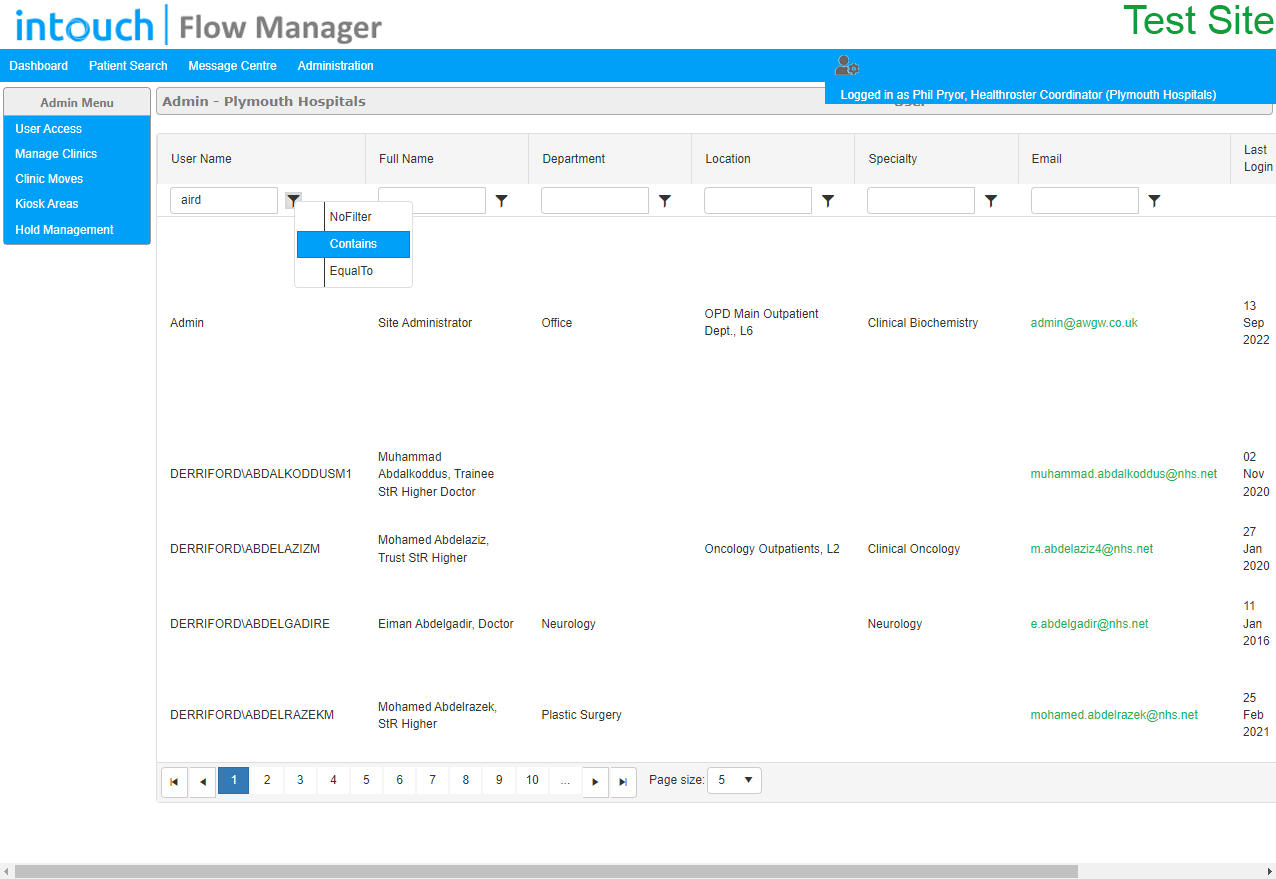This screenshot has height=879, width=1276.
Task: Click the intouch Flow Manager logo
Action: pyautogui.click(x=199, y=25)
